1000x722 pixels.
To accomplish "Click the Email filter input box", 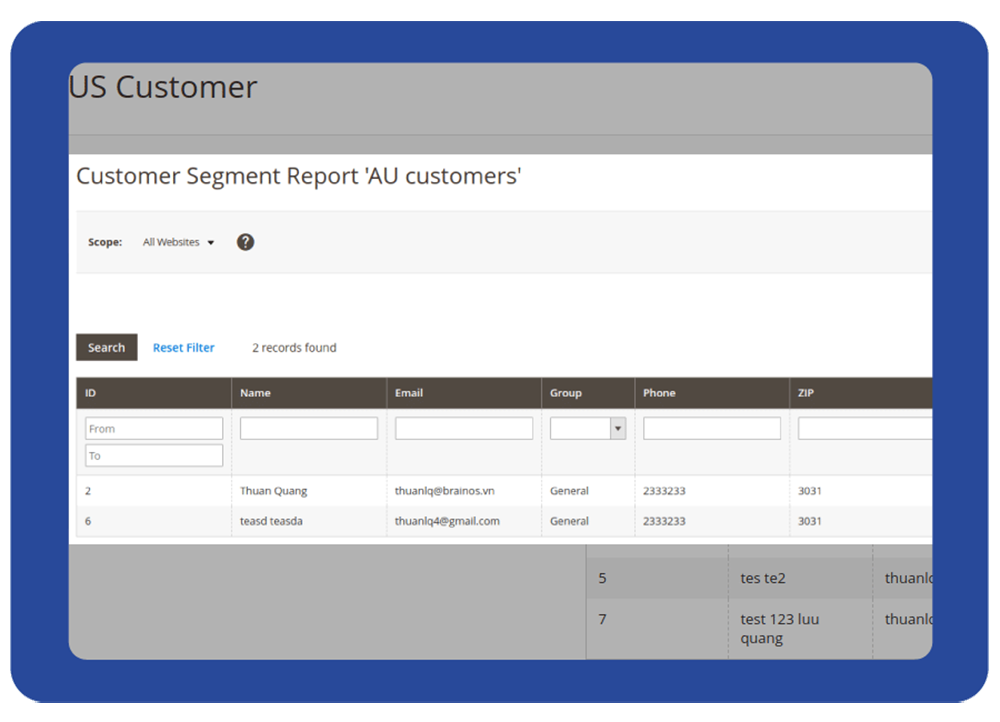I will click(x=464, y=429).
